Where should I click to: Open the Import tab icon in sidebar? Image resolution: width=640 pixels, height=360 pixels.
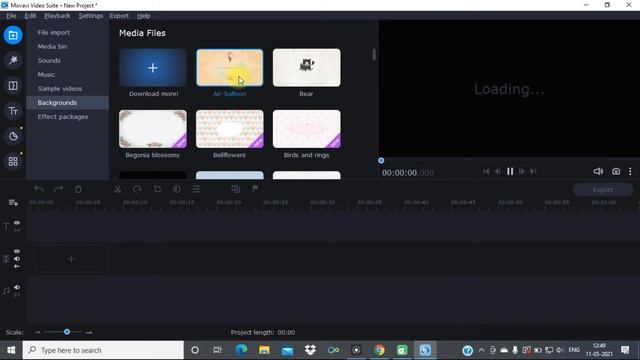[13, 35]
